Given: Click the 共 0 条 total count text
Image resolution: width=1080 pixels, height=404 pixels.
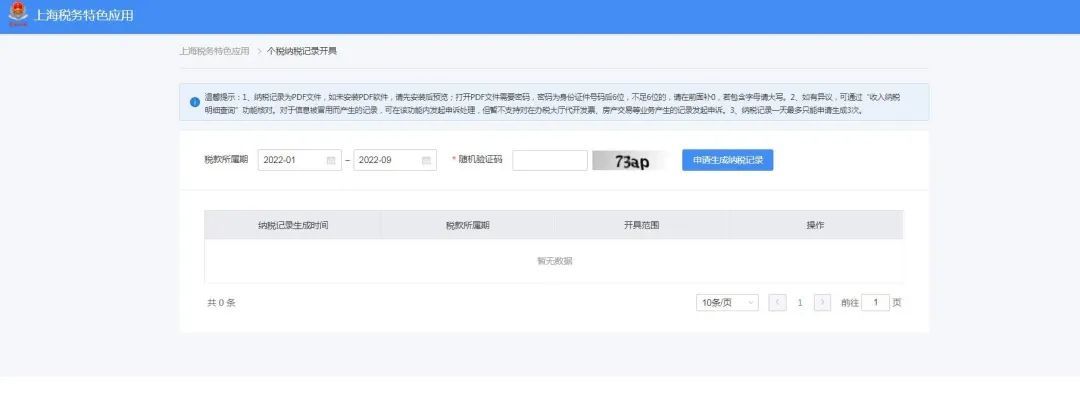Looking at the screenshot, I should click(221, 303).
